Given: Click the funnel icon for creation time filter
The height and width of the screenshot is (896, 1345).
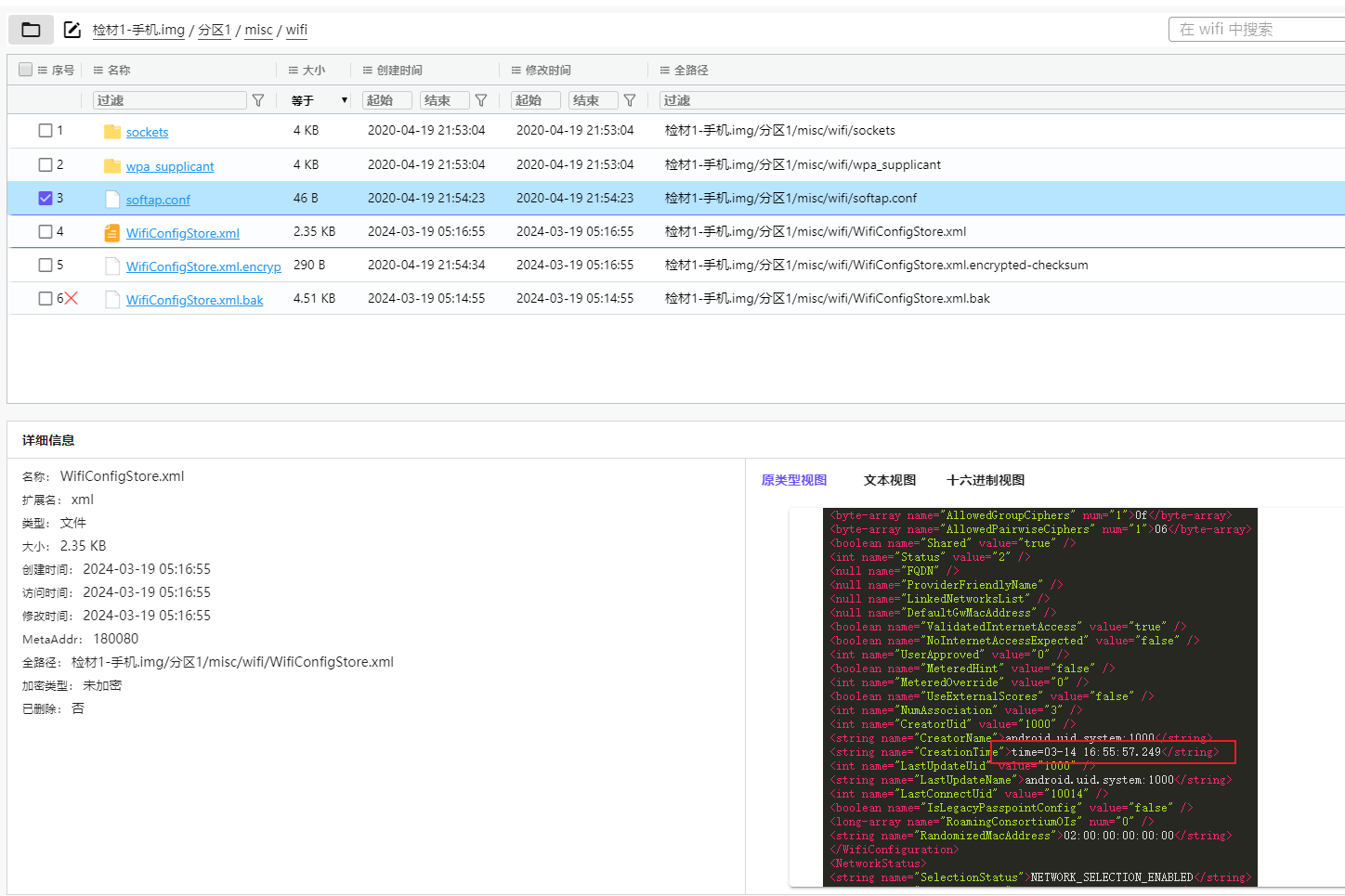Looking at the screenshot, I should pos(481,100).
